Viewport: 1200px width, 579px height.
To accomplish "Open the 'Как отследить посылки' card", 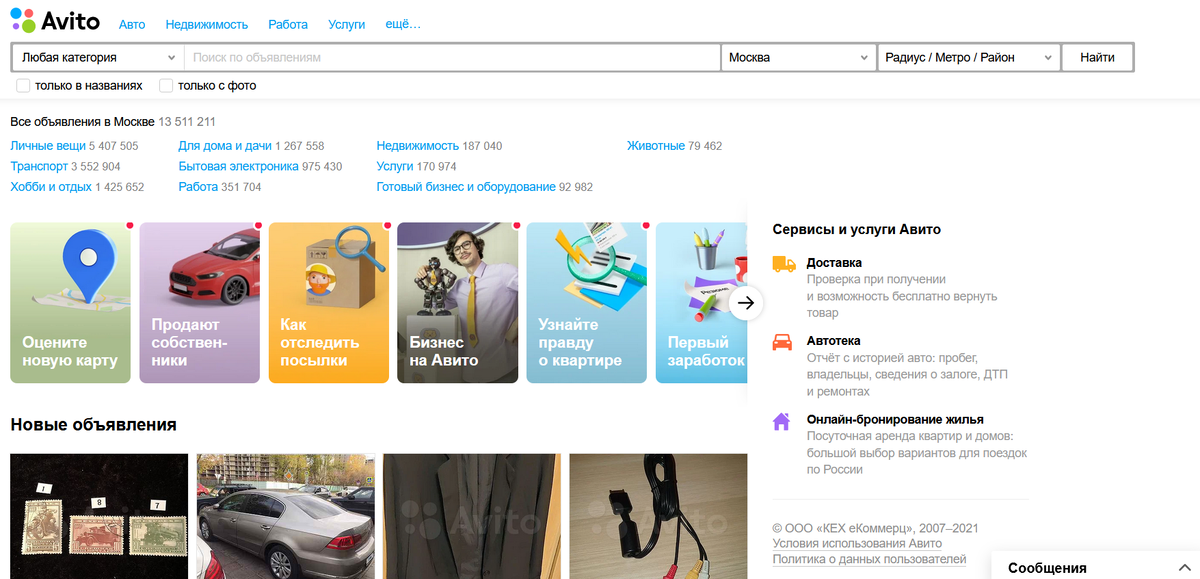I will point(329,302).
